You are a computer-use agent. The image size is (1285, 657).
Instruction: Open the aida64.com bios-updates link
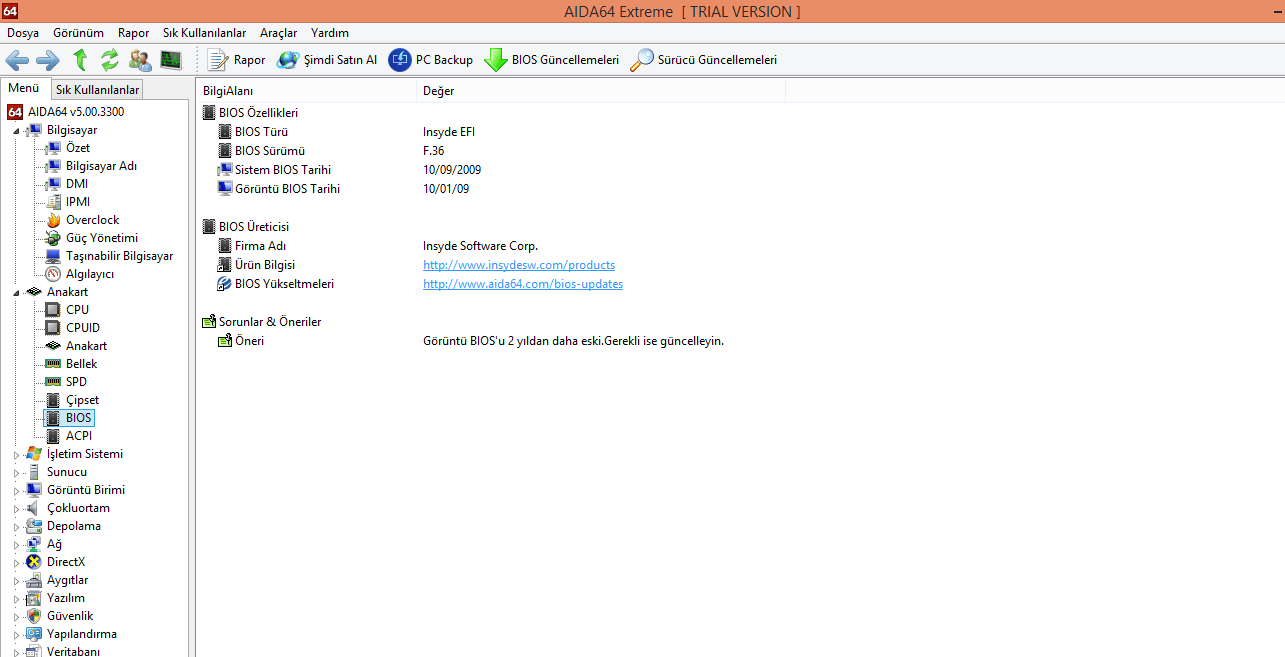coord(523,284)
